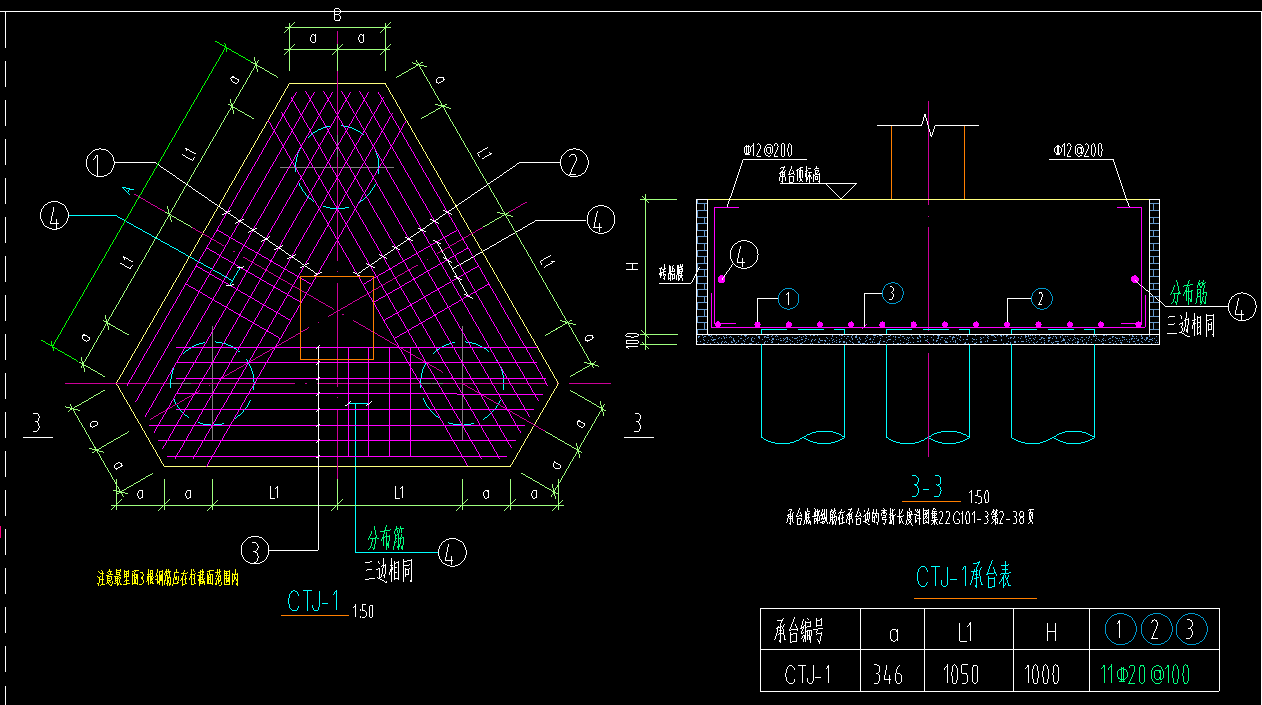Click the 1:50 scale beside the 3-3 title
This screenshot has height=705, width=1262.
tap(978, 497)
